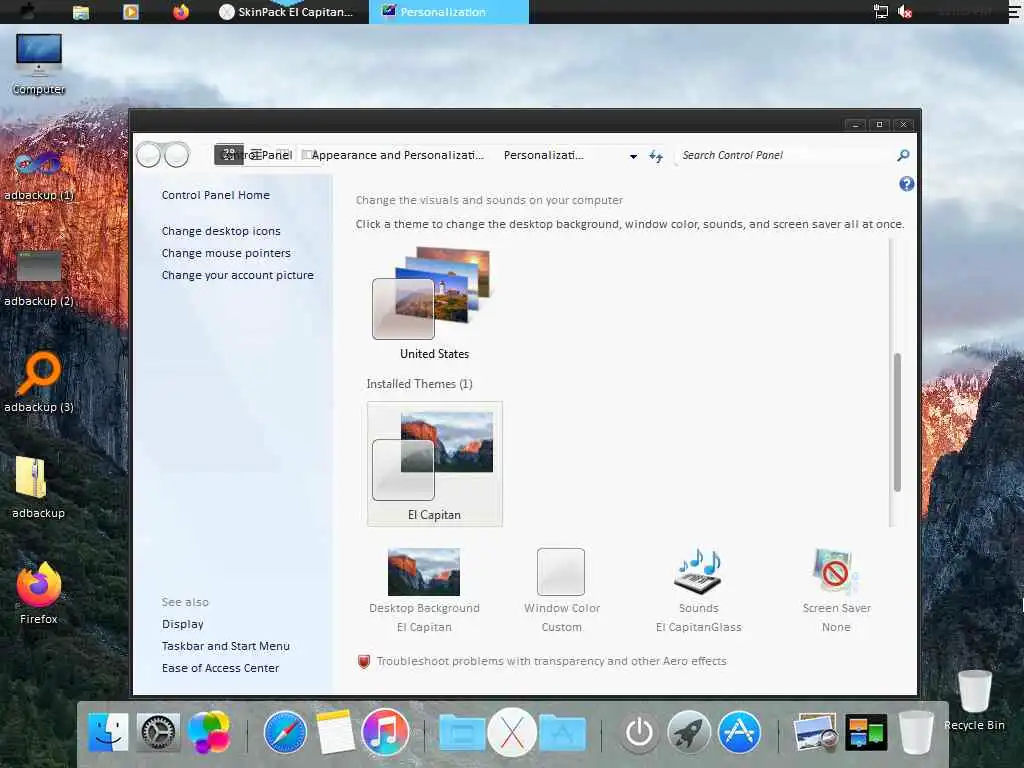
Task: Open Finder in the dock
Action: tap(108, 732)
